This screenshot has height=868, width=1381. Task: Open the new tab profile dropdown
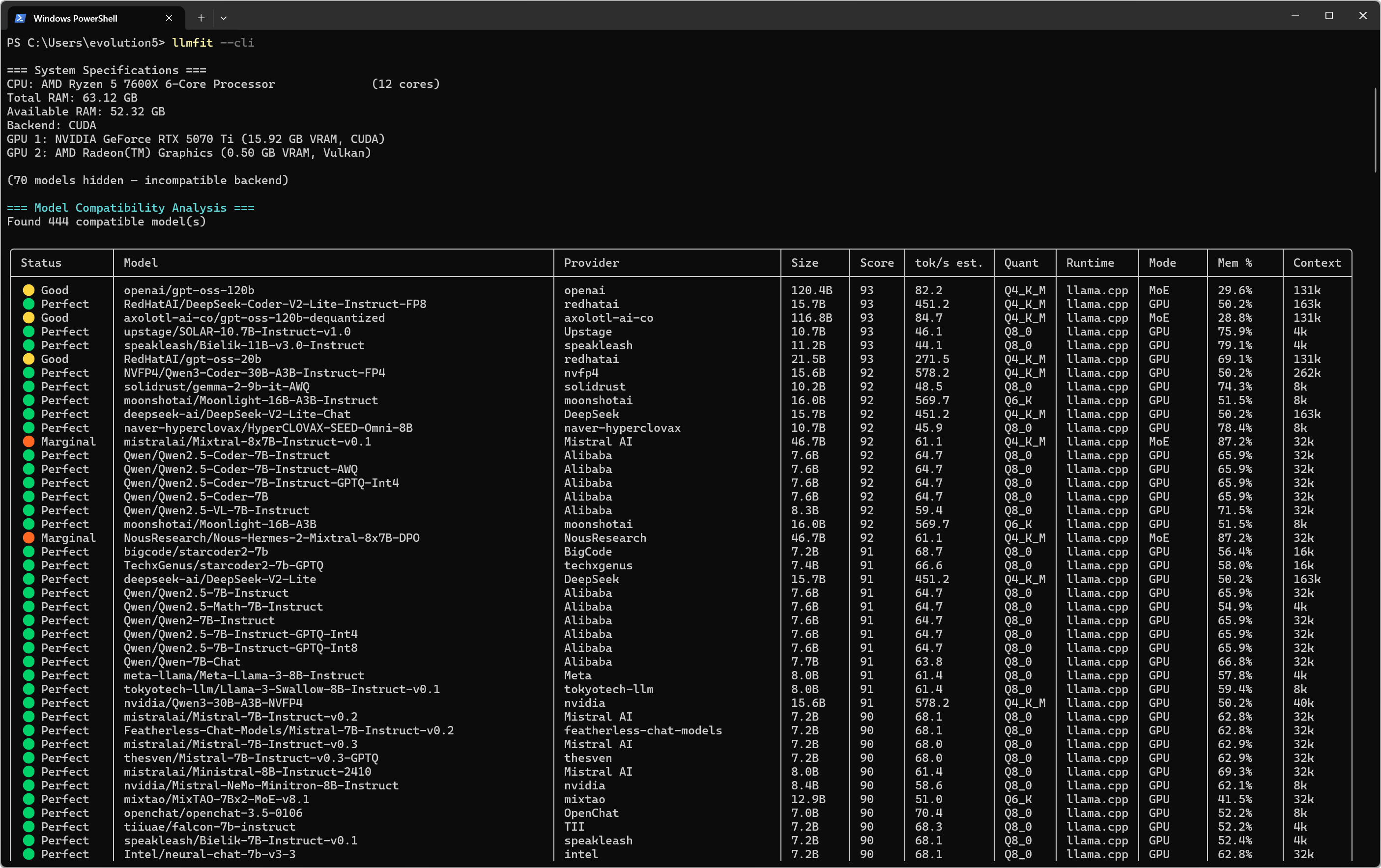click(x=224, y=18)
